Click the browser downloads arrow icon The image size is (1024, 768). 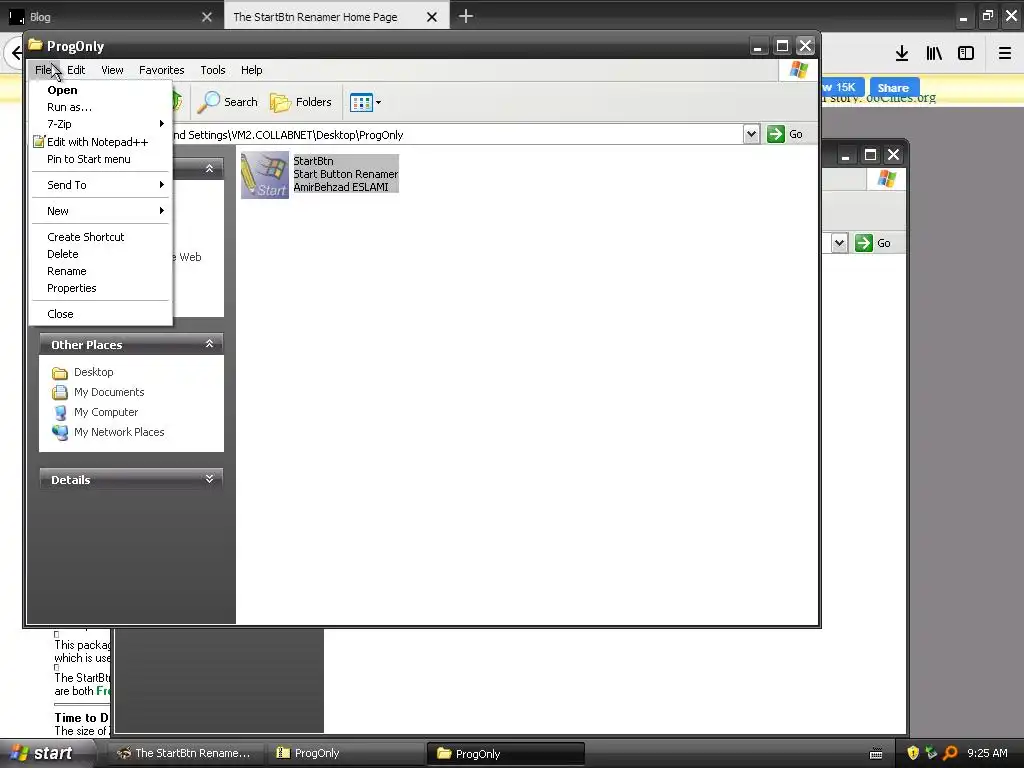[902, 54]
